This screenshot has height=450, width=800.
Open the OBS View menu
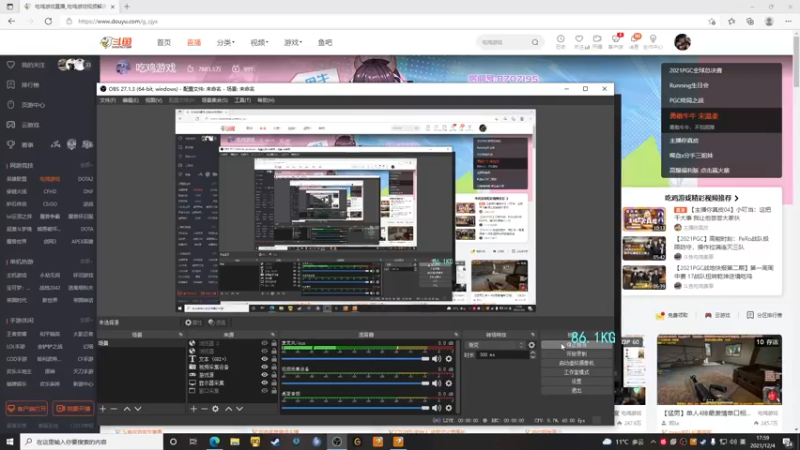point(154,101)
